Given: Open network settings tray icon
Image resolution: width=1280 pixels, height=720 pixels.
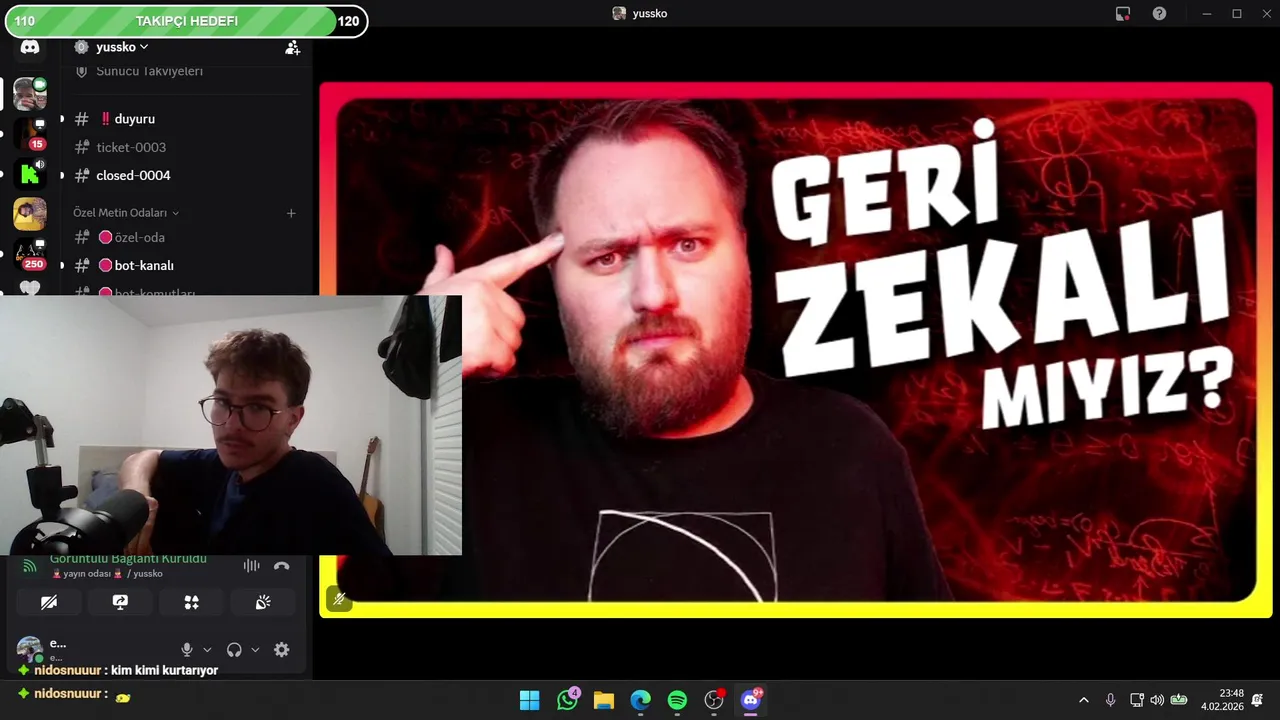Looking at the screenshot, I should coord(1137,700).
